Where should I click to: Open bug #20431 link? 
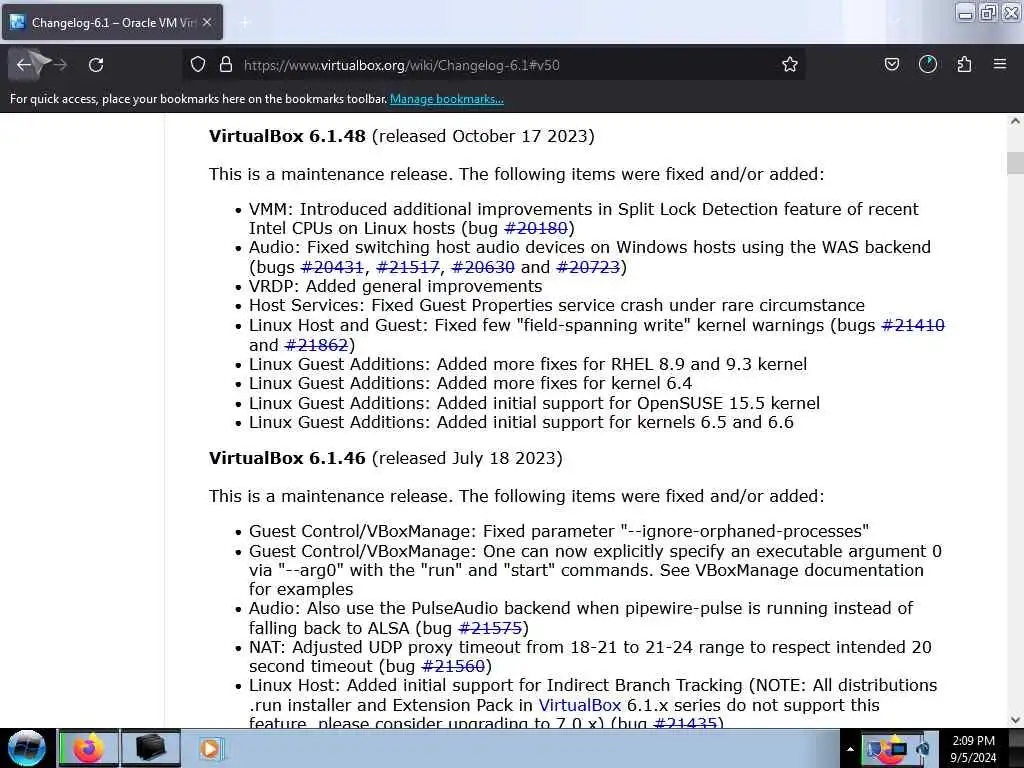tap(332, 267)
